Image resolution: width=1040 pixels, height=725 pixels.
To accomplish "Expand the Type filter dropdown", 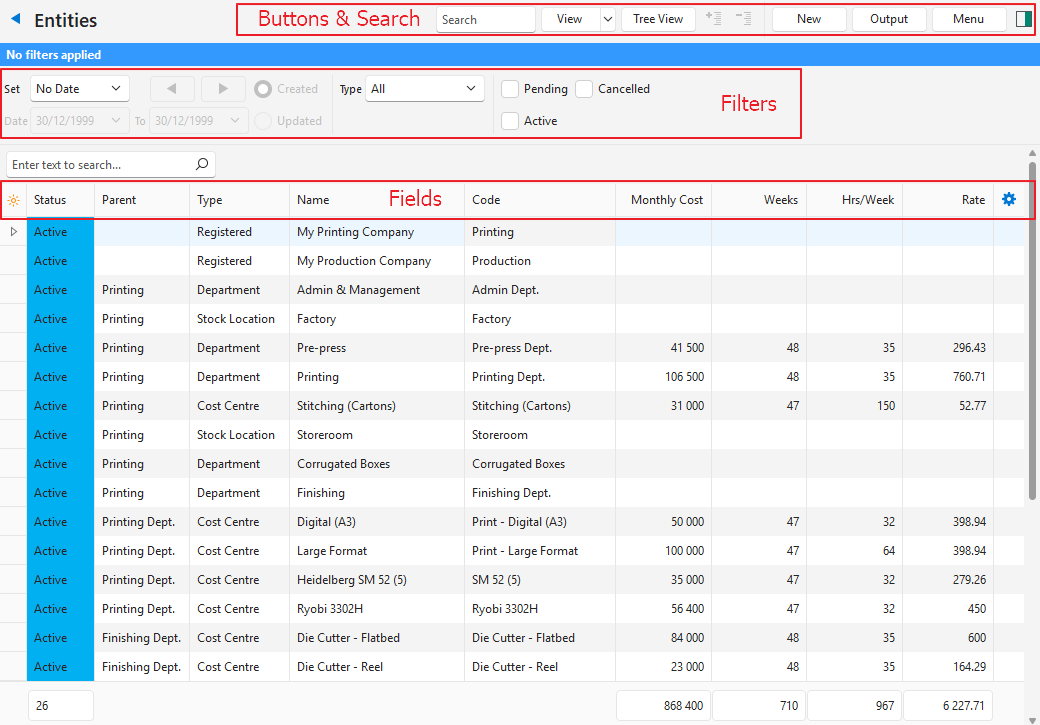I will [425, 89].
